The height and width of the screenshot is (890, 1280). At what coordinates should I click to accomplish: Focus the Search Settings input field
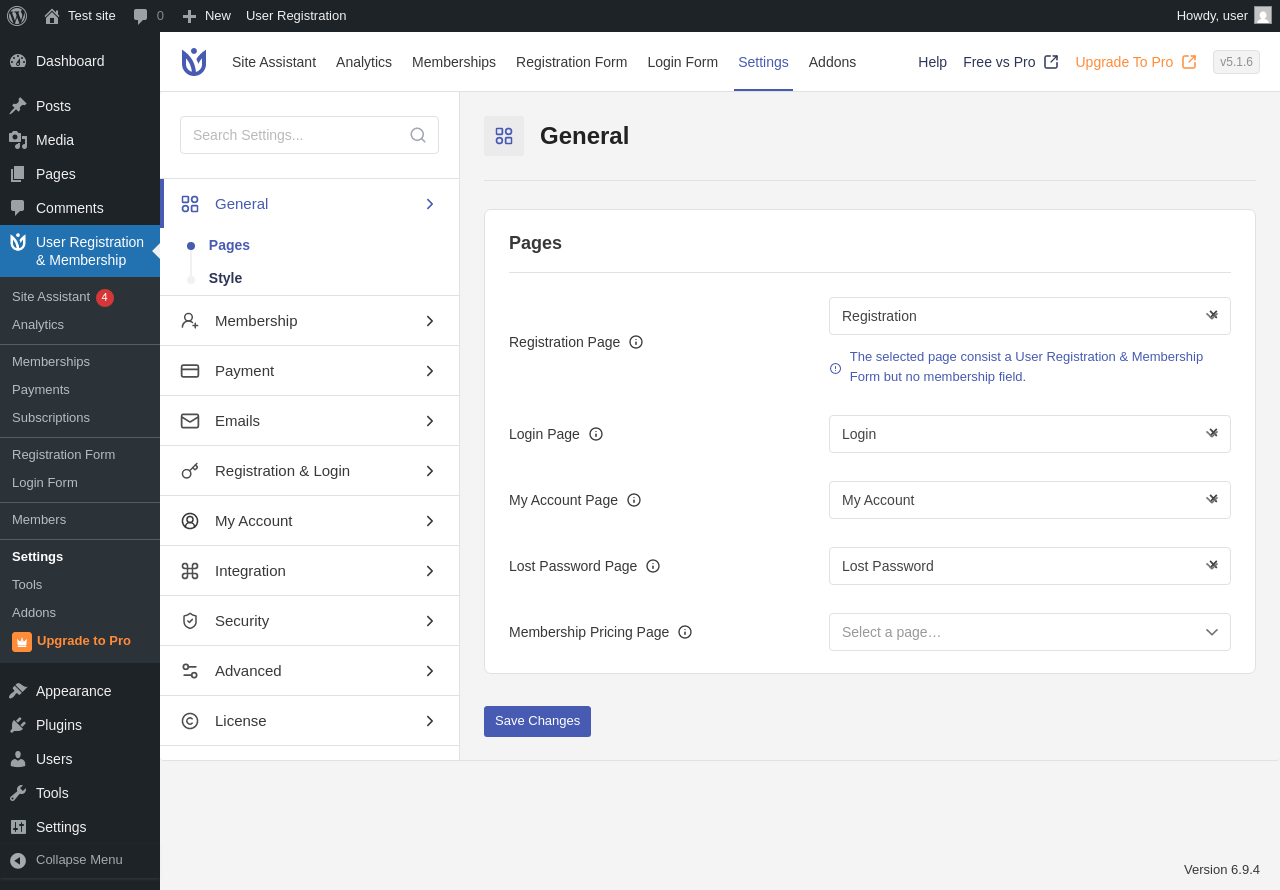click(x=309, y=135)
